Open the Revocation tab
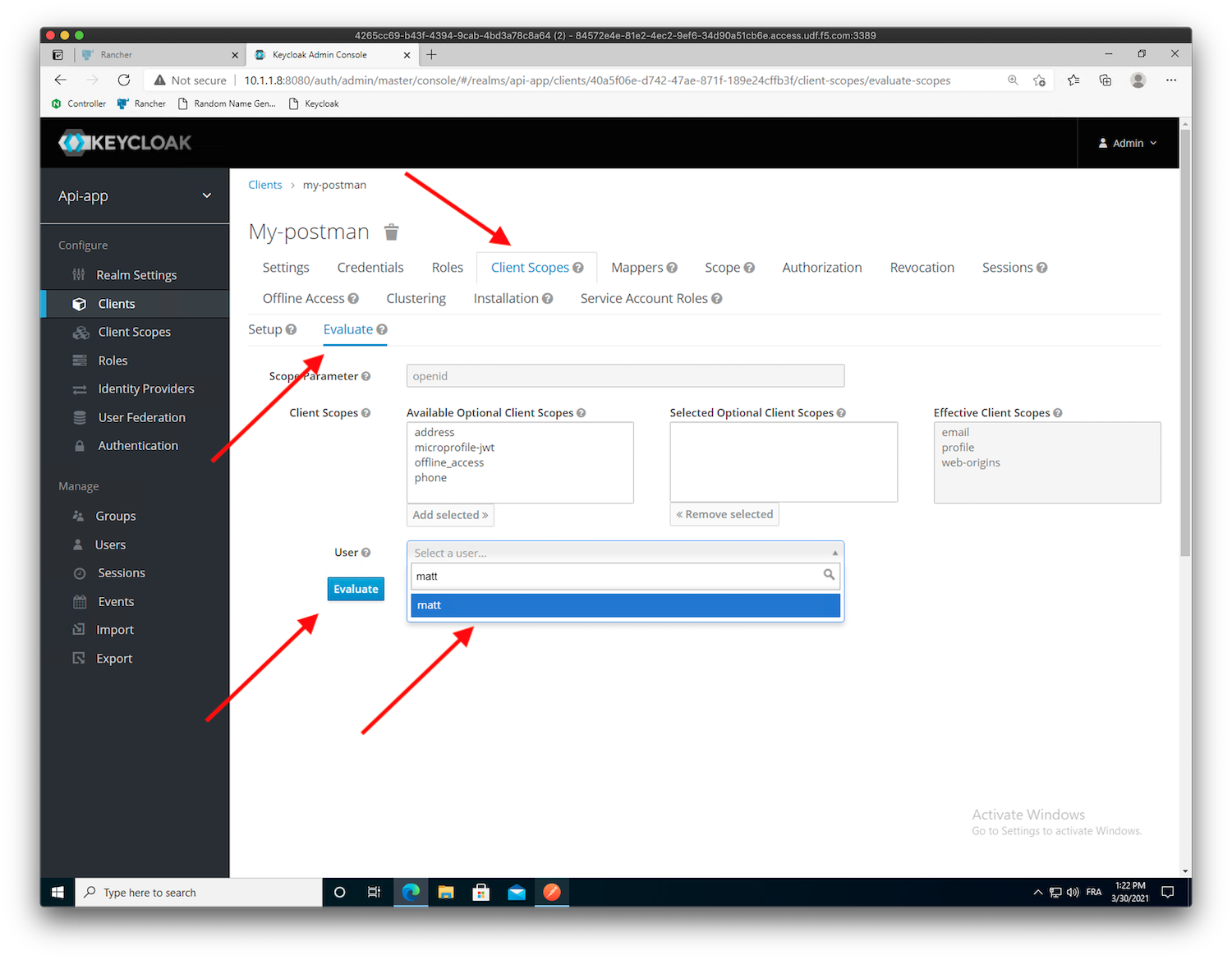The image size is (1232, 960). (x=922, y=268)
